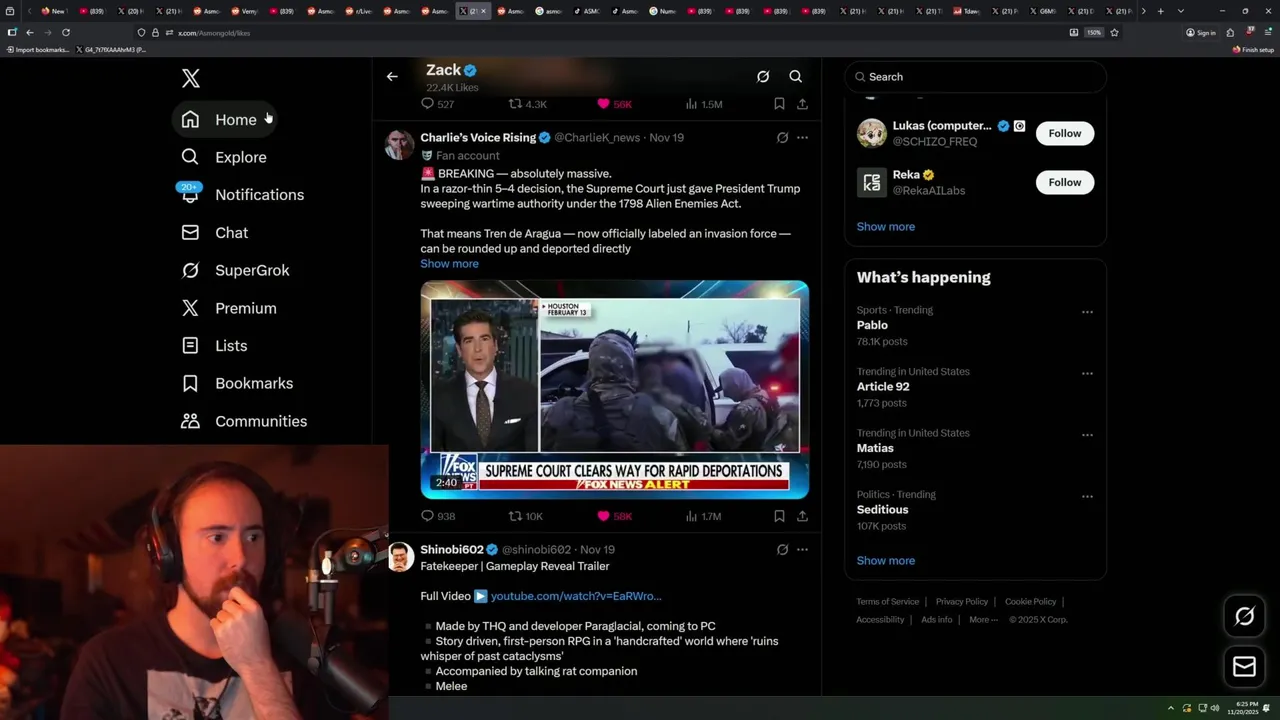
Task: Open more options for Article 92 trend
Action: coord(1087,374)
